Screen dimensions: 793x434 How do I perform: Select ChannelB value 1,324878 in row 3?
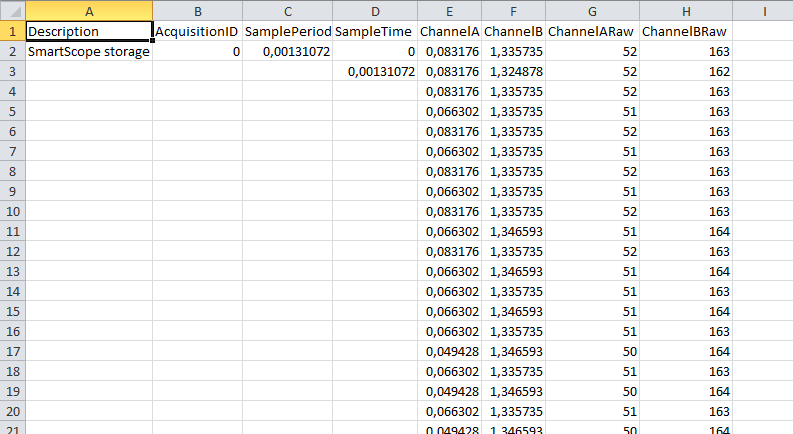pyautogui.click(x=513, y=71)
